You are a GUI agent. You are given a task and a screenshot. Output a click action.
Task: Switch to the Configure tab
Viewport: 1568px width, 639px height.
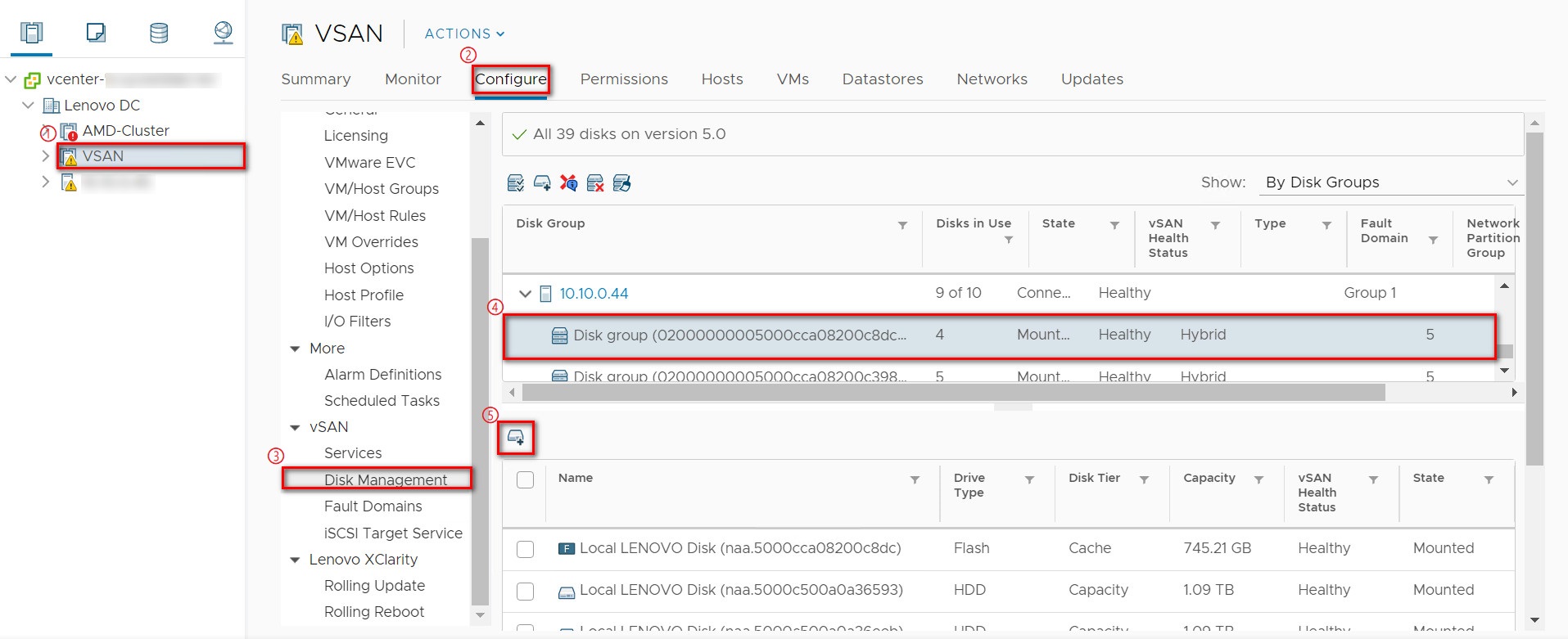511,79
